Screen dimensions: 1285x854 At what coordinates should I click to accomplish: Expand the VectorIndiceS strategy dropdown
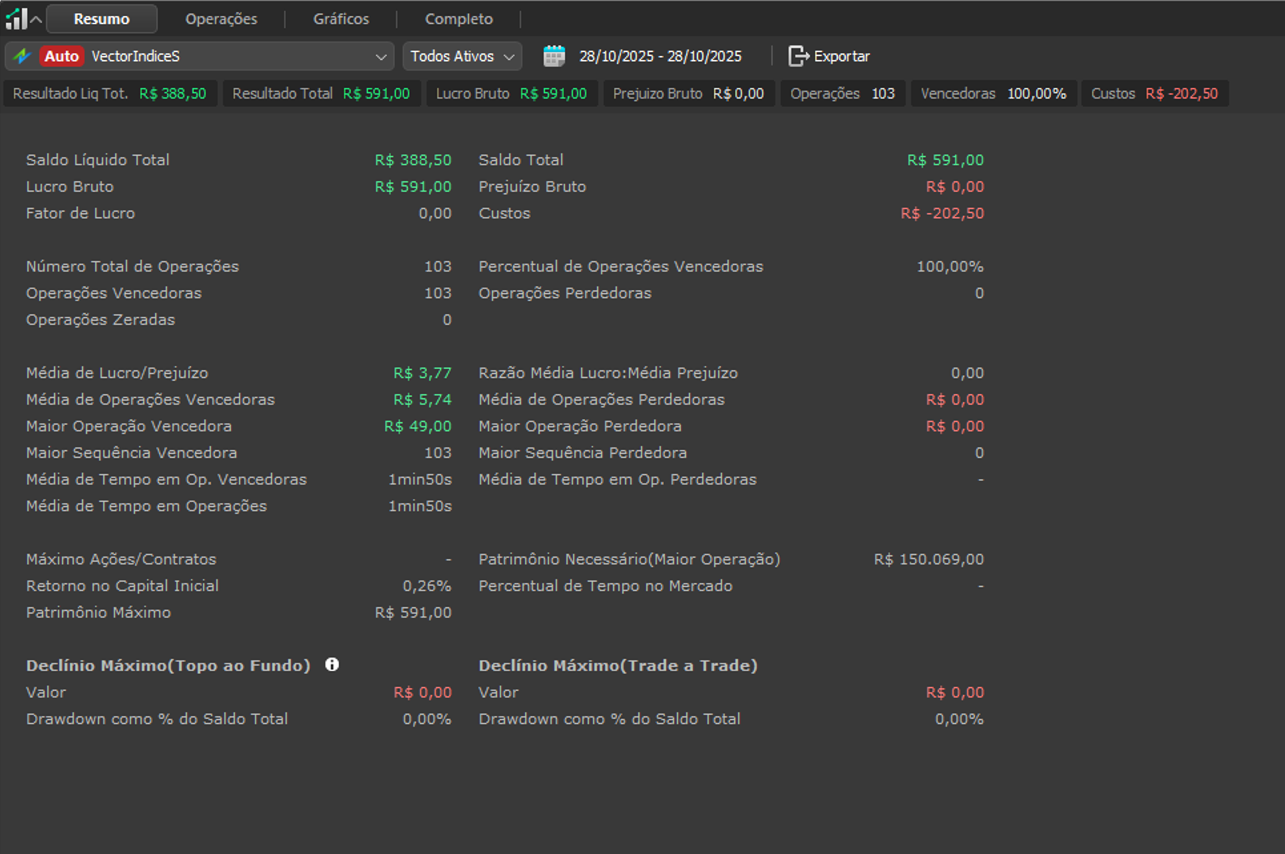coord(380,56)
